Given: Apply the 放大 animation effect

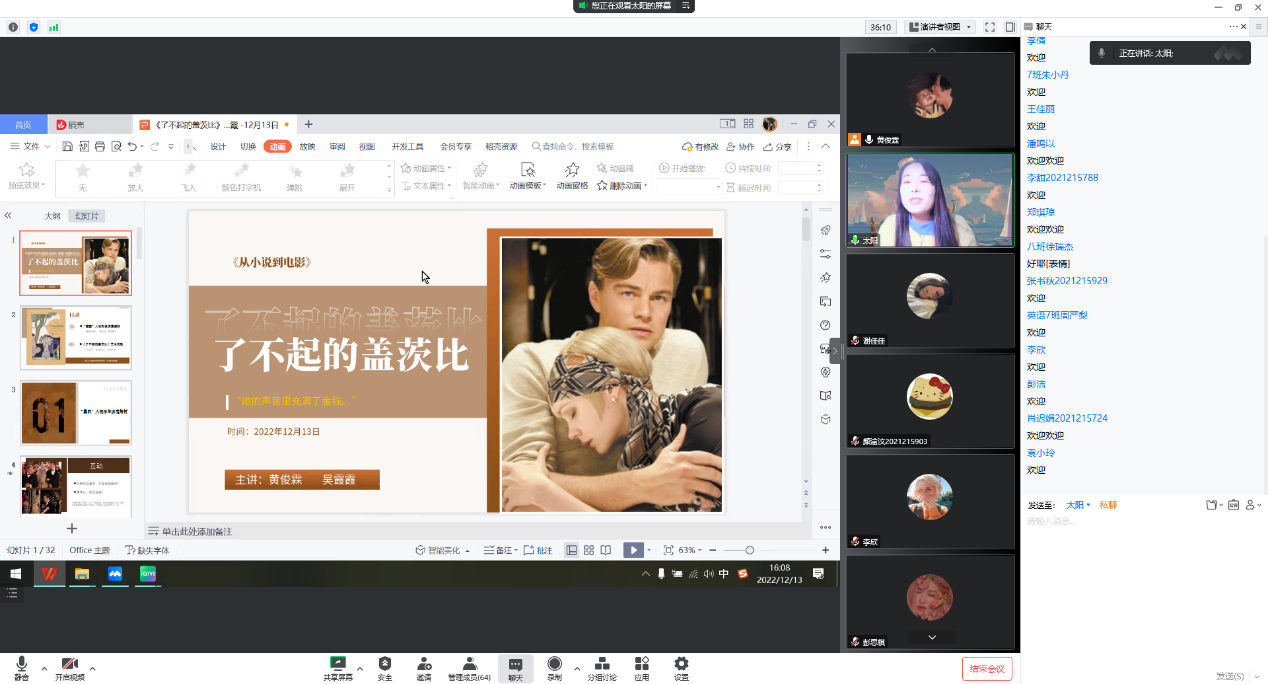Looking at the screenshot, I should tap(135, 177).
